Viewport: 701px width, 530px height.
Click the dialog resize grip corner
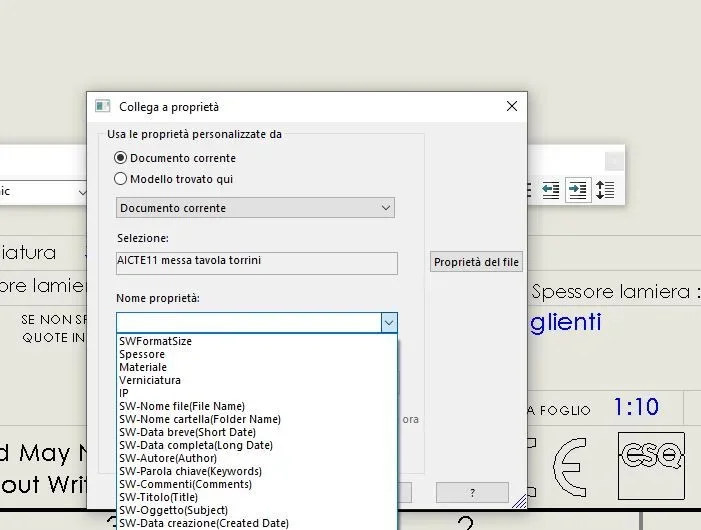(x=519, y=501)
